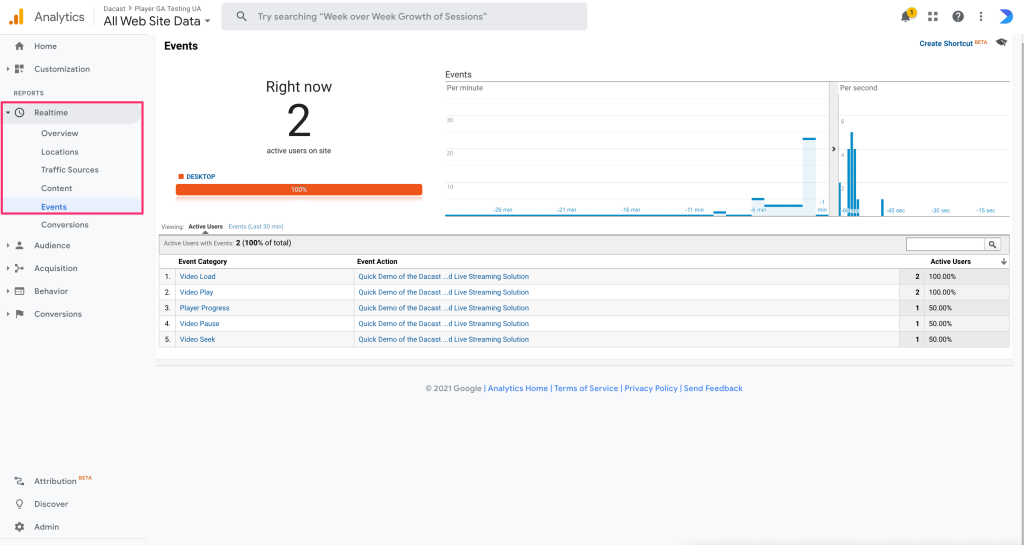Click the arrow between chart panels

click(834, 149)
